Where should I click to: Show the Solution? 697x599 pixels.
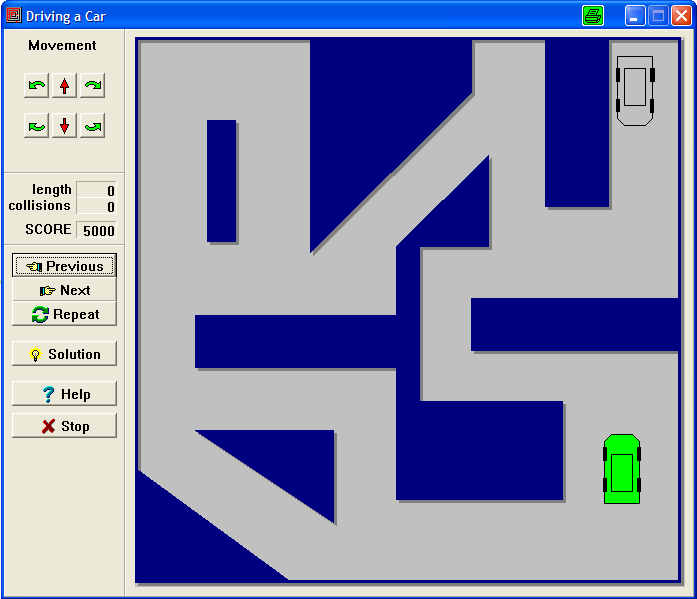click(64, 354)
